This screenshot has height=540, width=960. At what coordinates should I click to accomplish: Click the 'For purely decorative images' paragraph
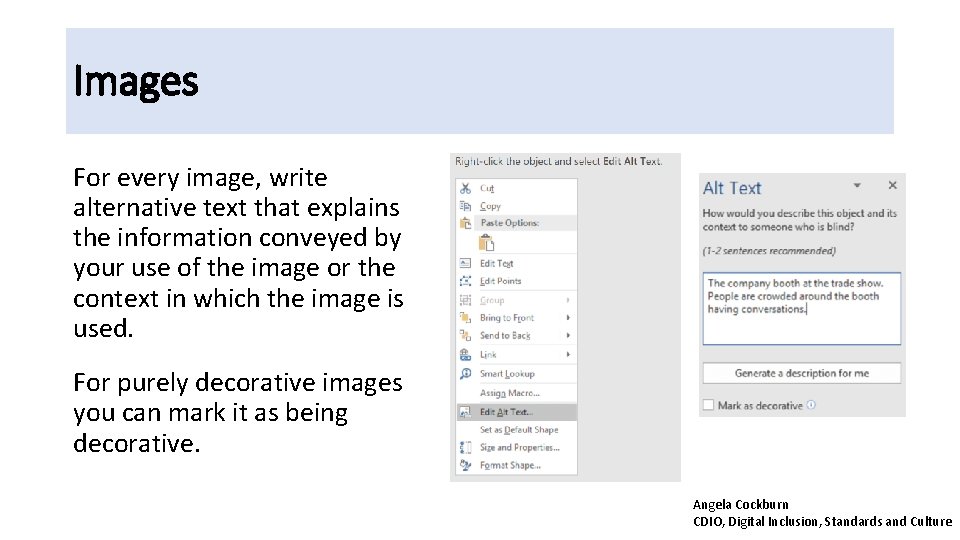[238, 413]
